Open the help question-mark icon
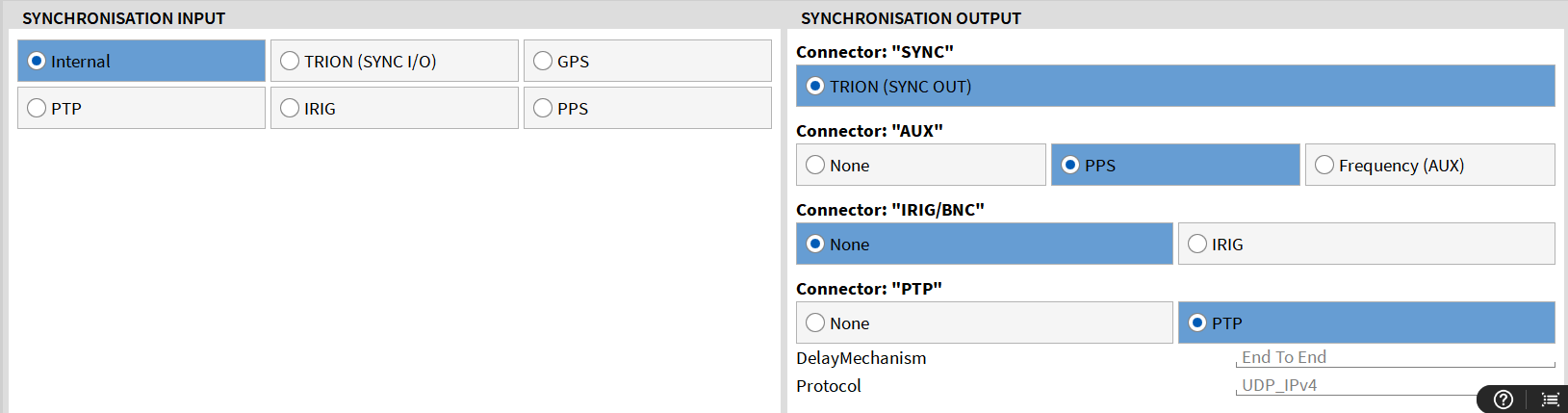 pos(1504,399)
